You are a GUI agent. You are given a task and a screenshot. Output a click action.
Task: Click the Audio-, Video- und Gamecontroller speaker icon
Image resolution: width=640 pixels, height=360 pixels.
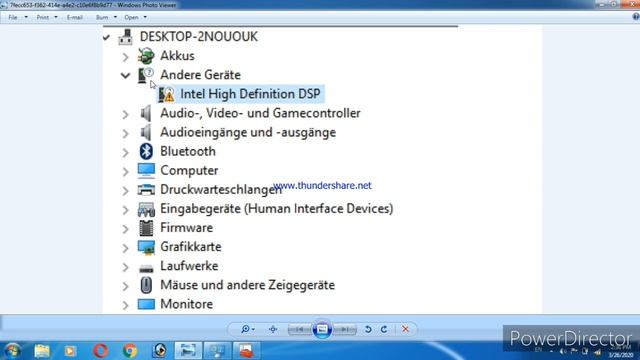tap(146, 113)
